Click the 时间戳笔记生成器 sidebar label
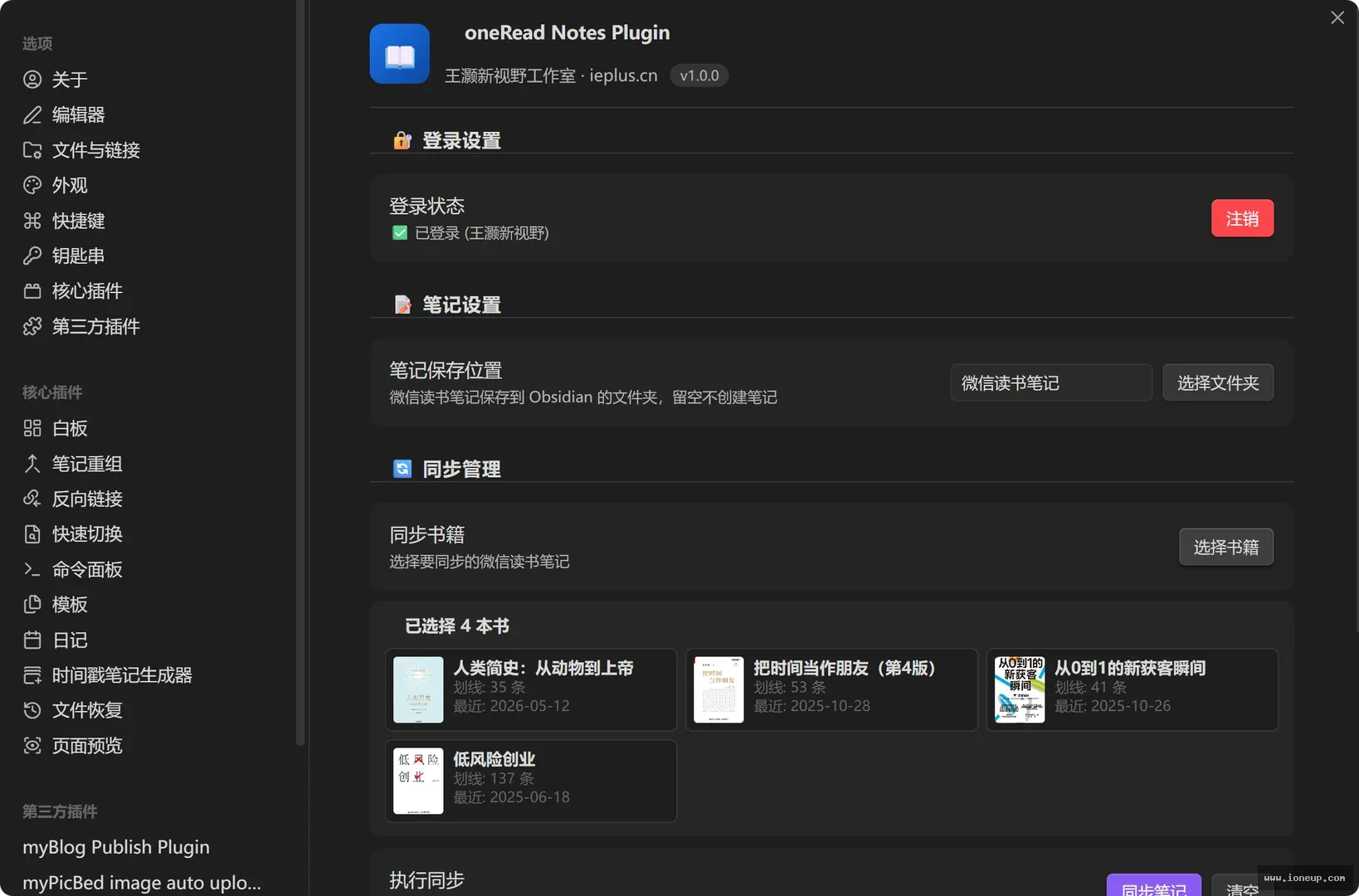The height and width of the screenshot is (896, 1359). click(x=122, y=675)
